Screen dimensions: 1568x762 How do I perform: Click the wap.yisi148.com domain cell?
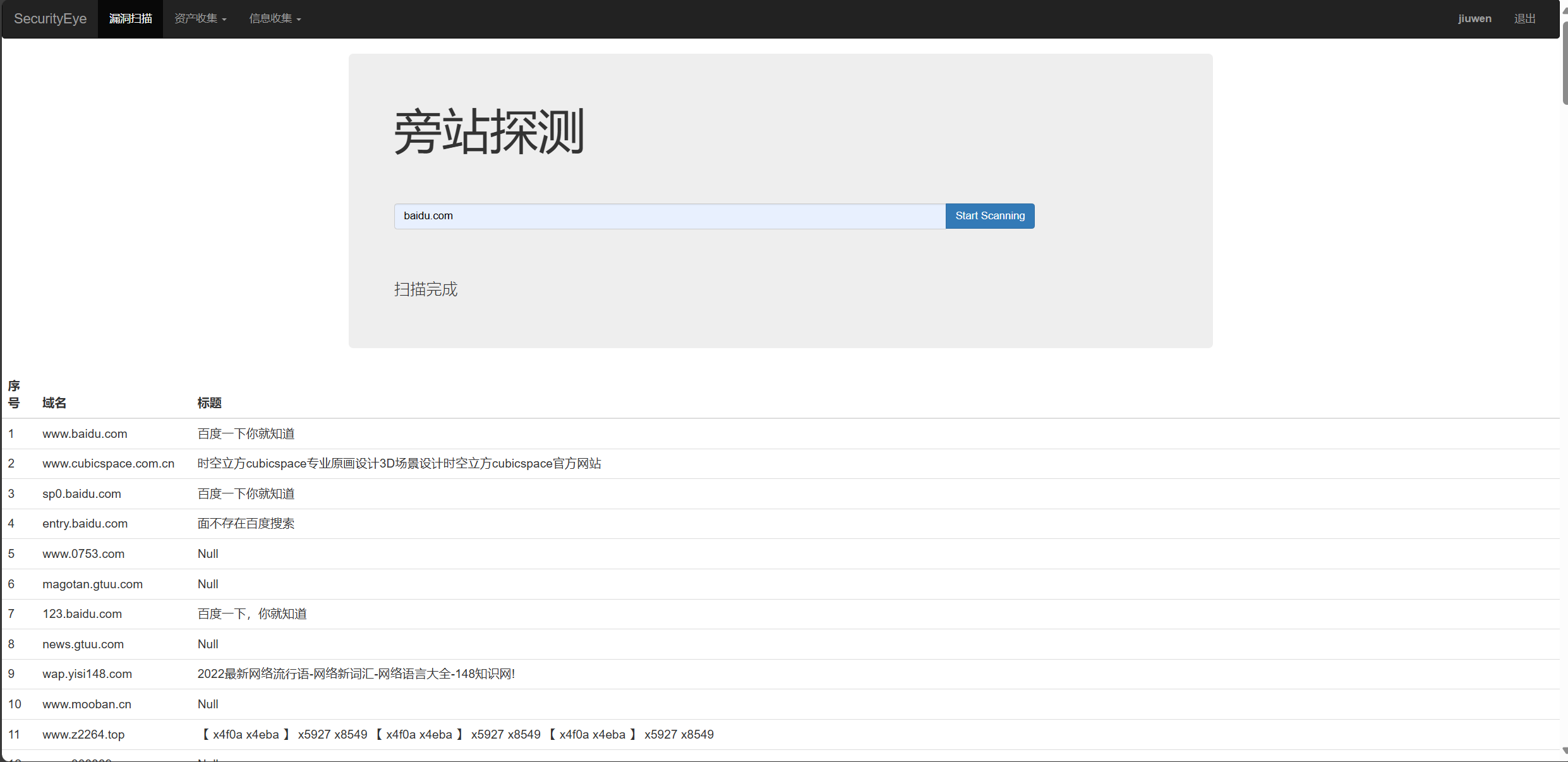point(87,674)
